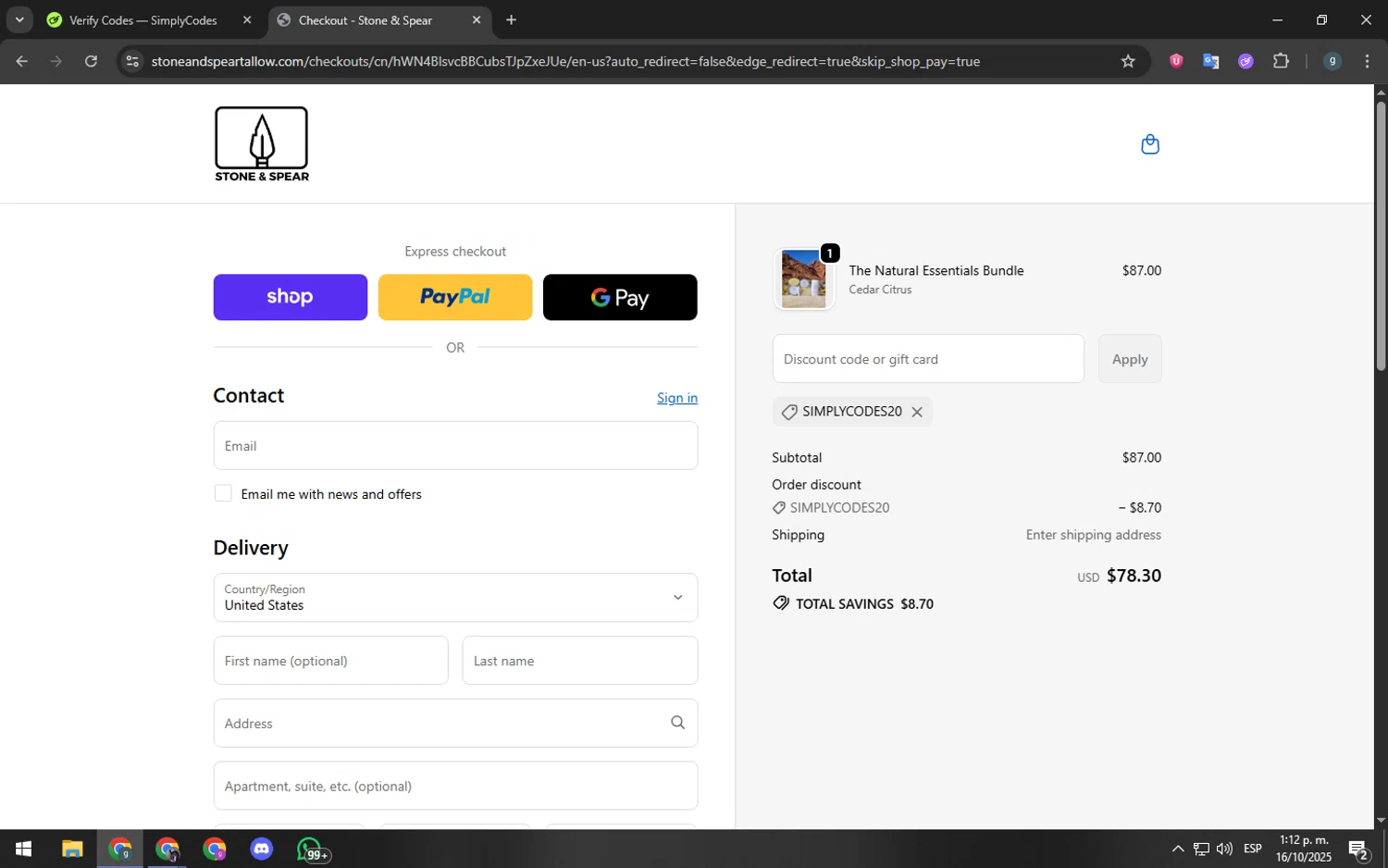Click the Cedar Citrus variant text
The image size is (1388, 868).
(880, 290)
